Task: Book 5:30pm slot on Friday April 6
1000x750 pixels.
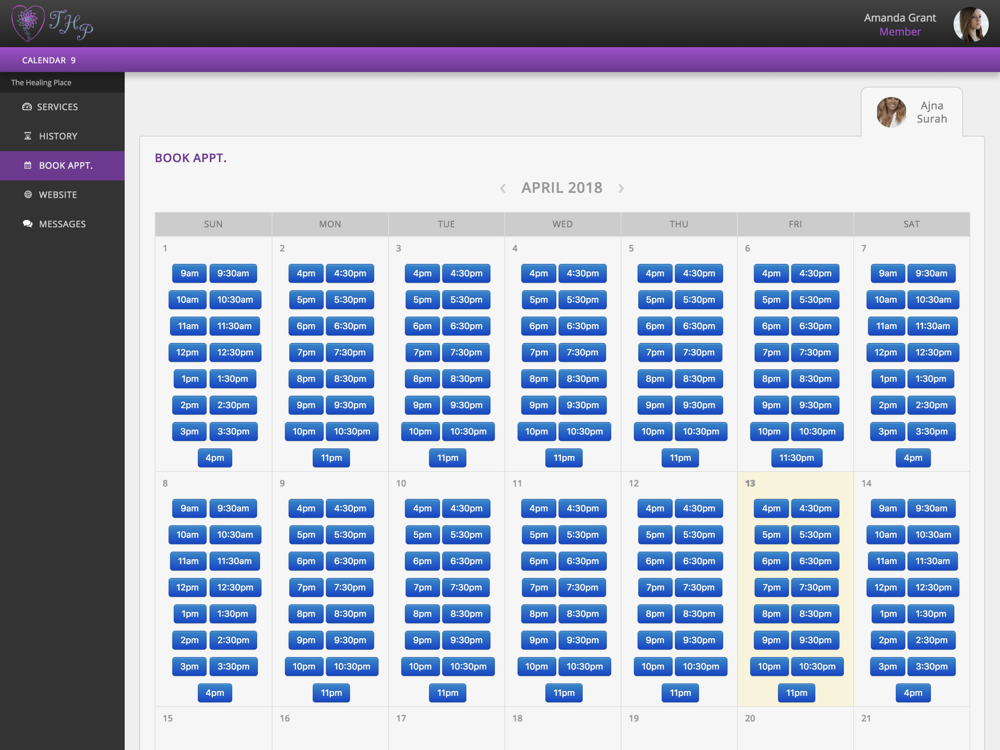Action: point(815,300)
